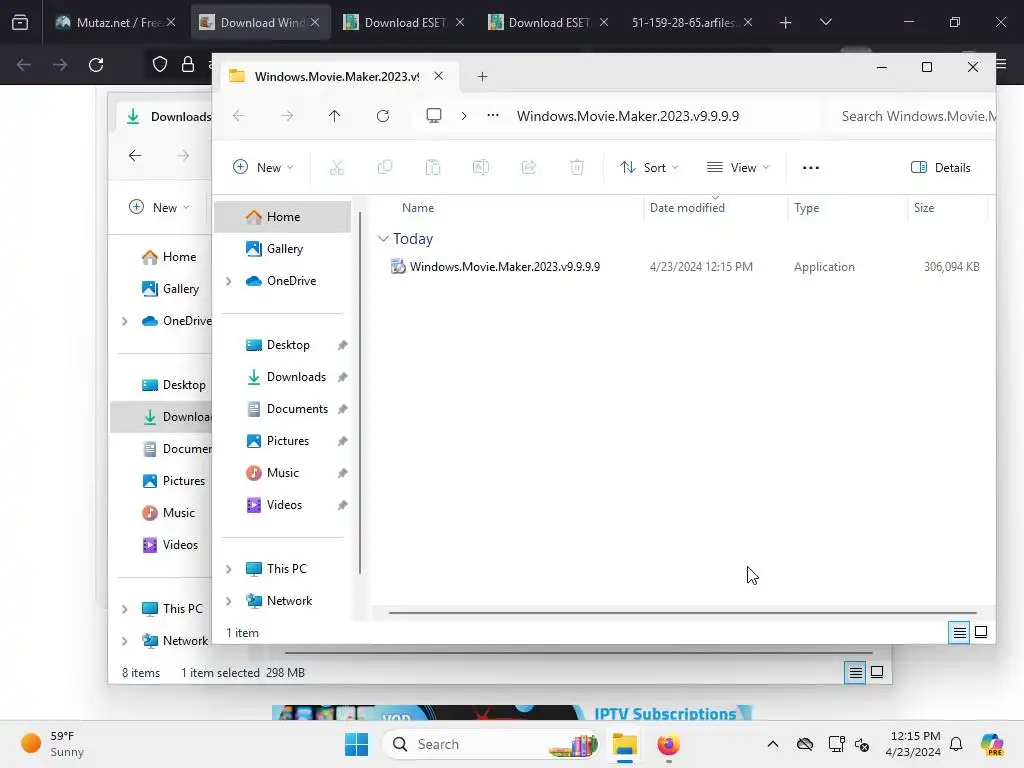Image resolution: width=1024 pixels, height=768 pixels.
Task: Reload the page in Firefox
Action: (x=96, y=65)
